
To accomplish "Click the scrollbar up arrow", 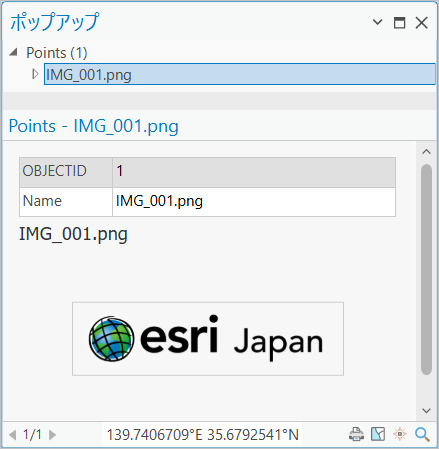I will tap(426, 152).
